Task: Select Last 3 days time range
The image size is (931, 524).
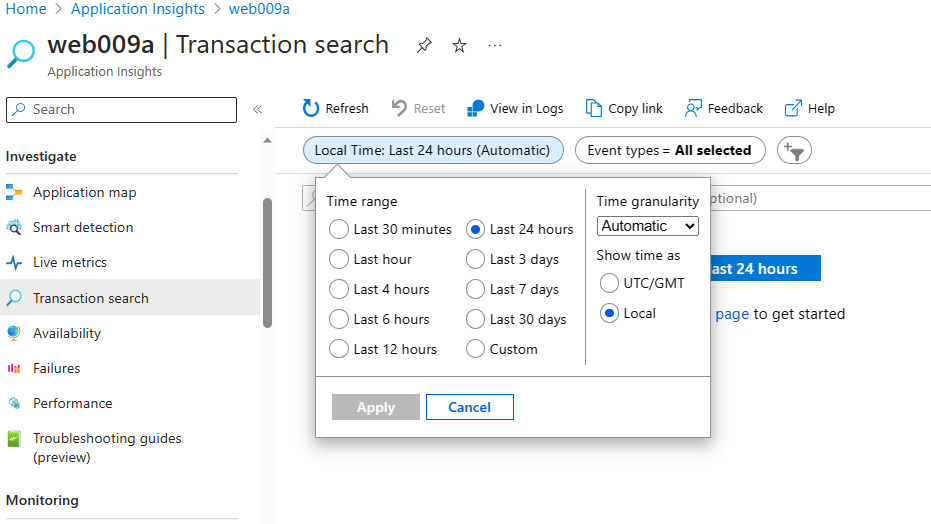Action: tap(475, 259)
